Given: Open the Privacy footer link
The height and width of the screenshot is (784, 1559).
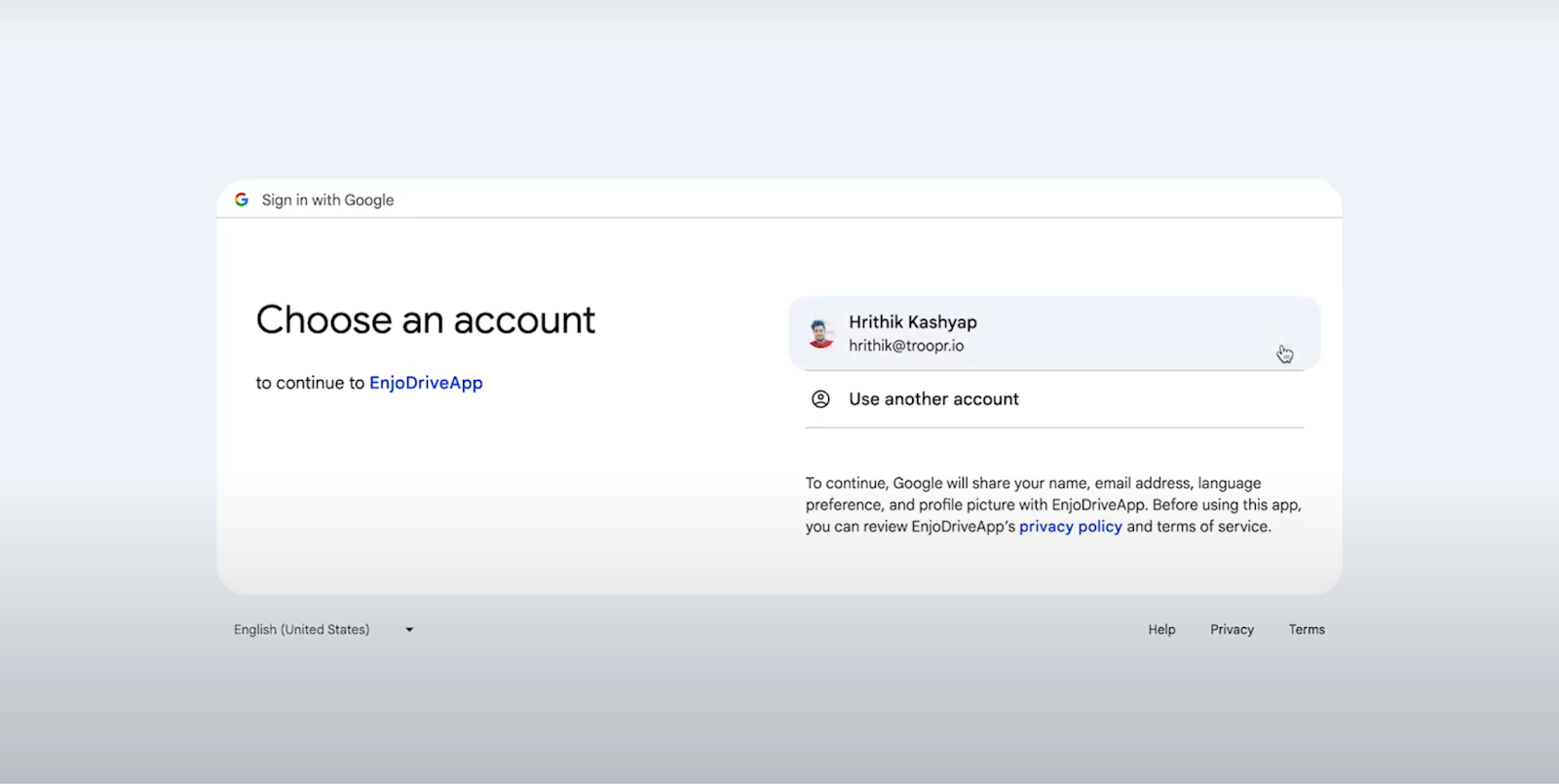Looking at the screenshot, I should tap(1232, 630).
